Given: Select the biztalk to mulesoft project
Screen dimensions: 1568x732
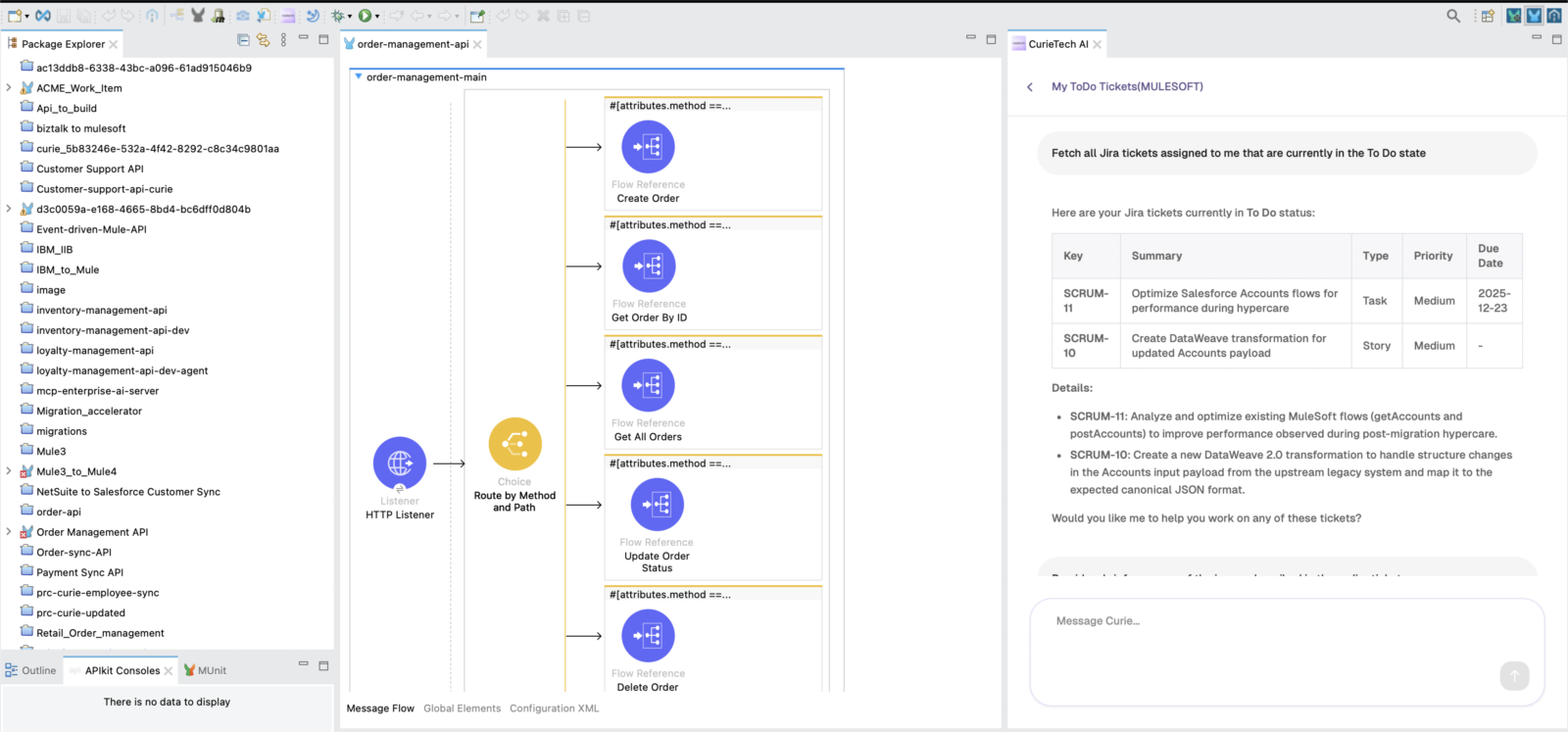Looking at the screenshot, I should pos(80,128).
